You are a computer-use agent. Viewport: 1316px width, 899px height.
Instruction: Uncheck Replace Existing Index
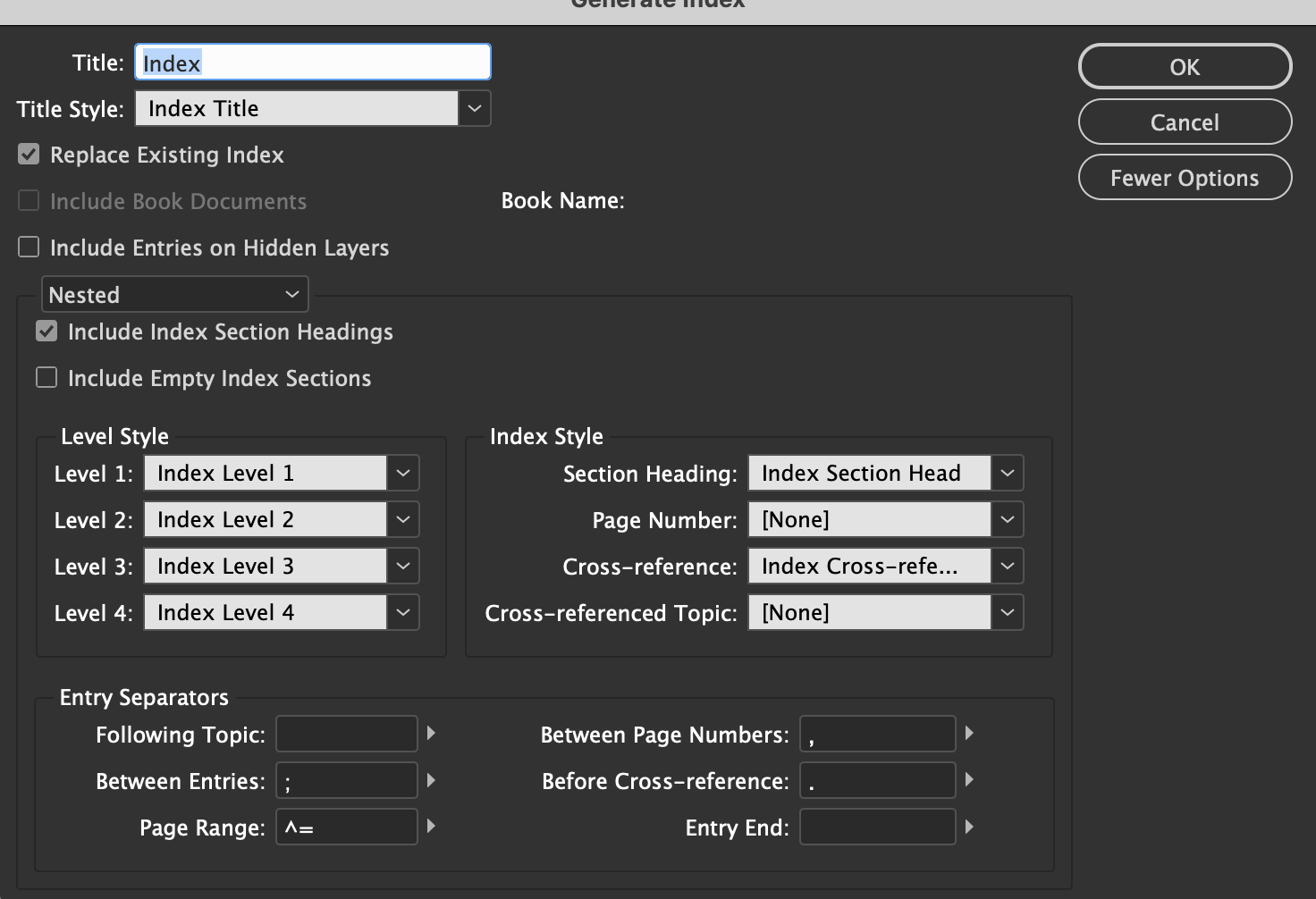tap(28, 154)
